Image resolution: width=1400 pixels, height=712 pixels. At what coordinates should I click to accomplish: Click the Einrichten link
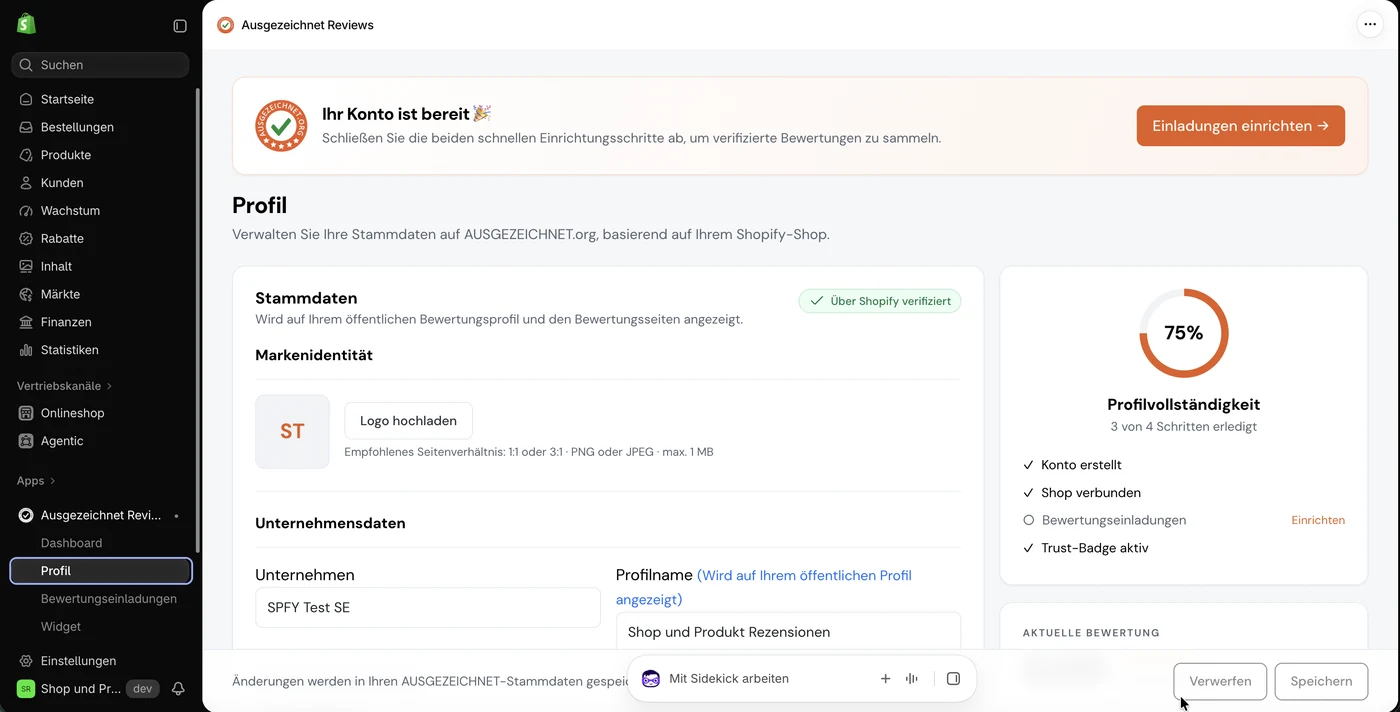(x=1318, y=520)
